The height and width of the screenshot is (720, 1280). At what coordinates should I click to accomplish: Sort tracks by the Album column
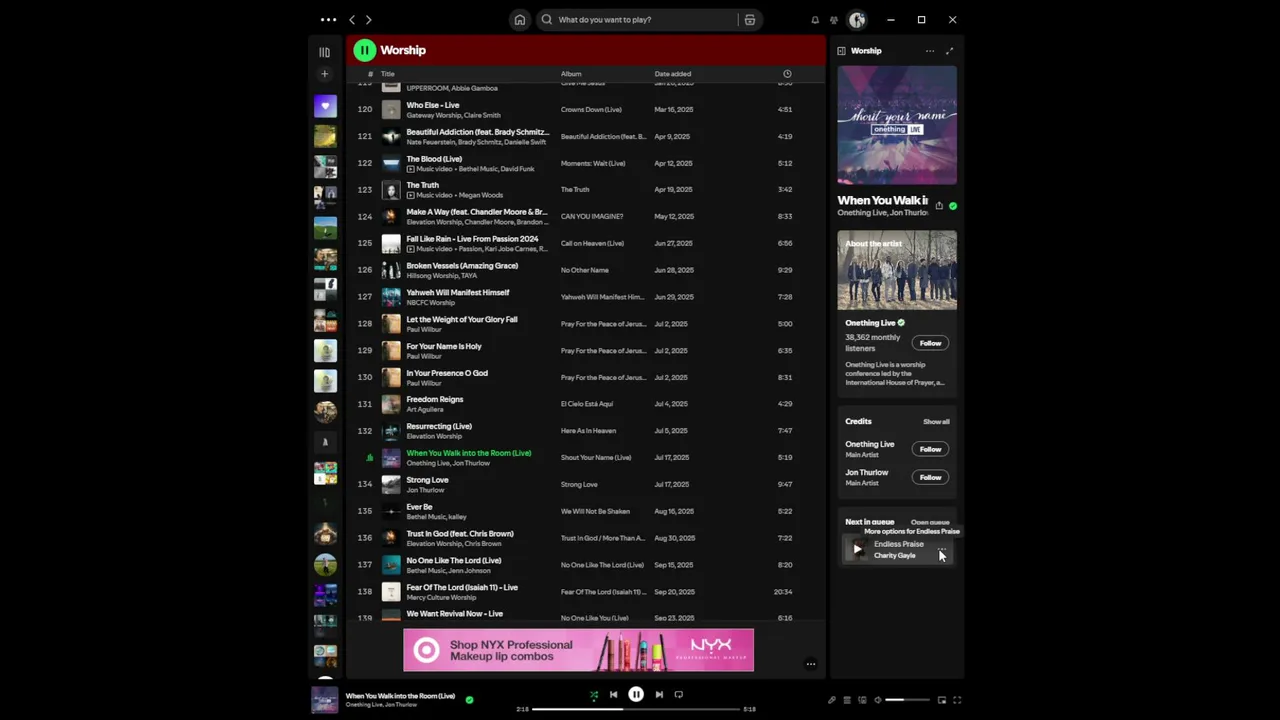tap(571, 74)
